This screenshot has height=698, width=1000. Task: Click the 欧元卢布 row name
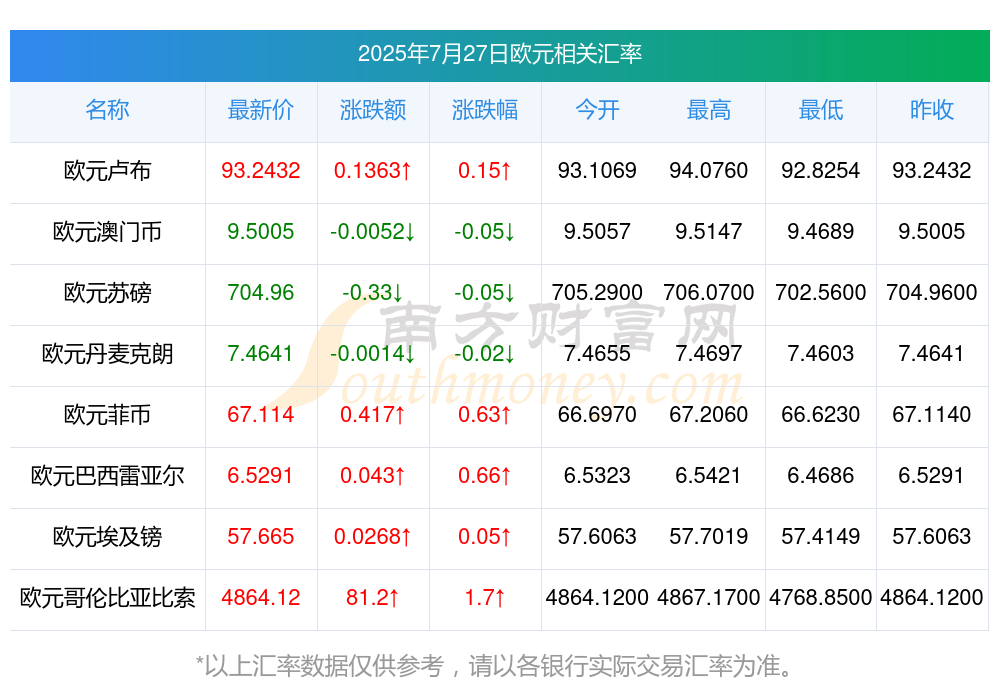pos(107,170)
